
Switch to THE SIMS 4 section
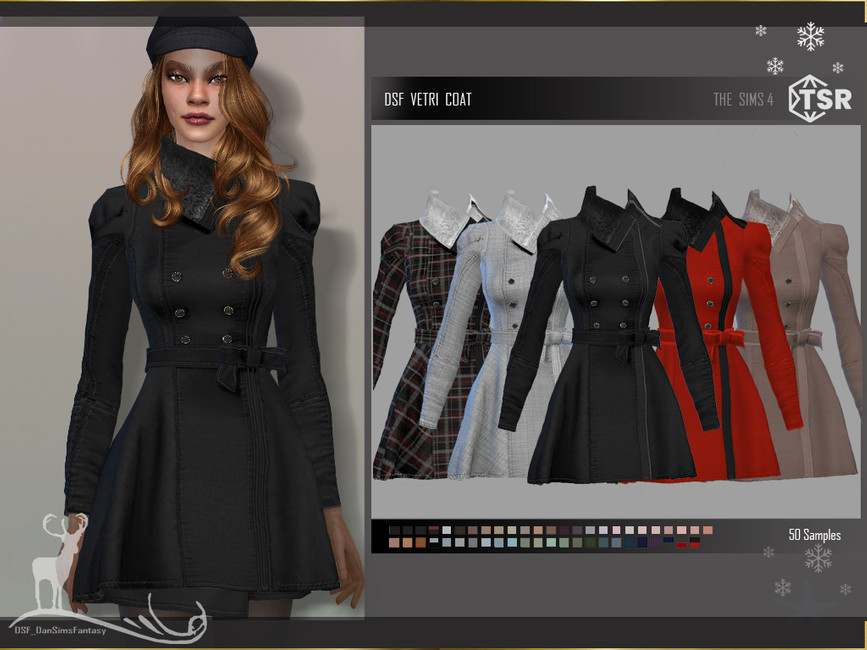742,99
